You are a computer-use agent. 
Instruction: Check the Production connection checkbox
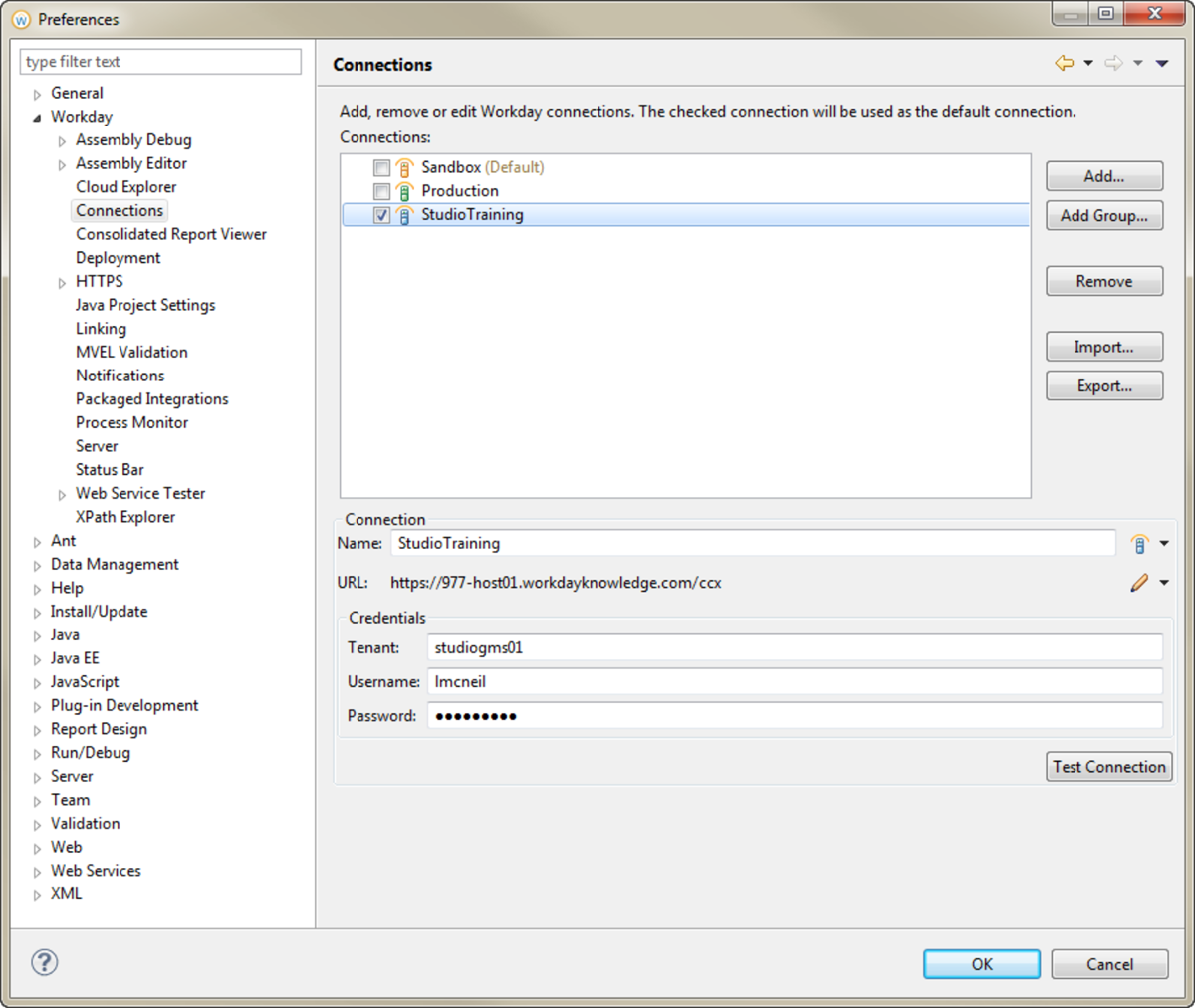click(x=381, y=191)
